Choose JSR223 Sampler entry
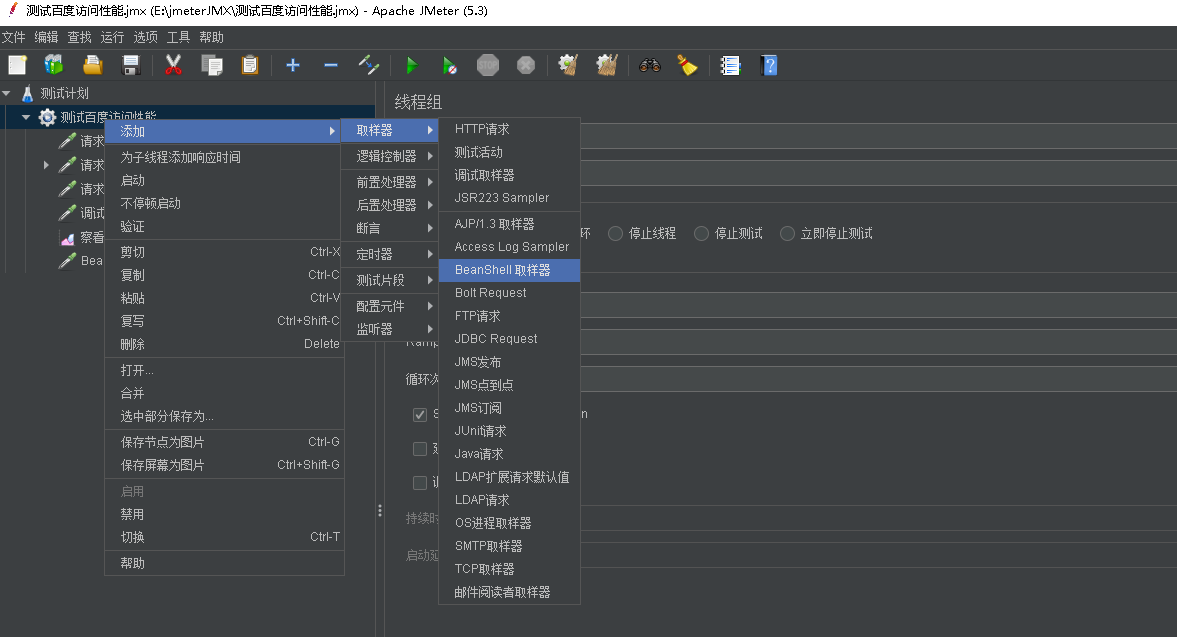The height and width of the screenshot is (637, 1177). point(510,198)
